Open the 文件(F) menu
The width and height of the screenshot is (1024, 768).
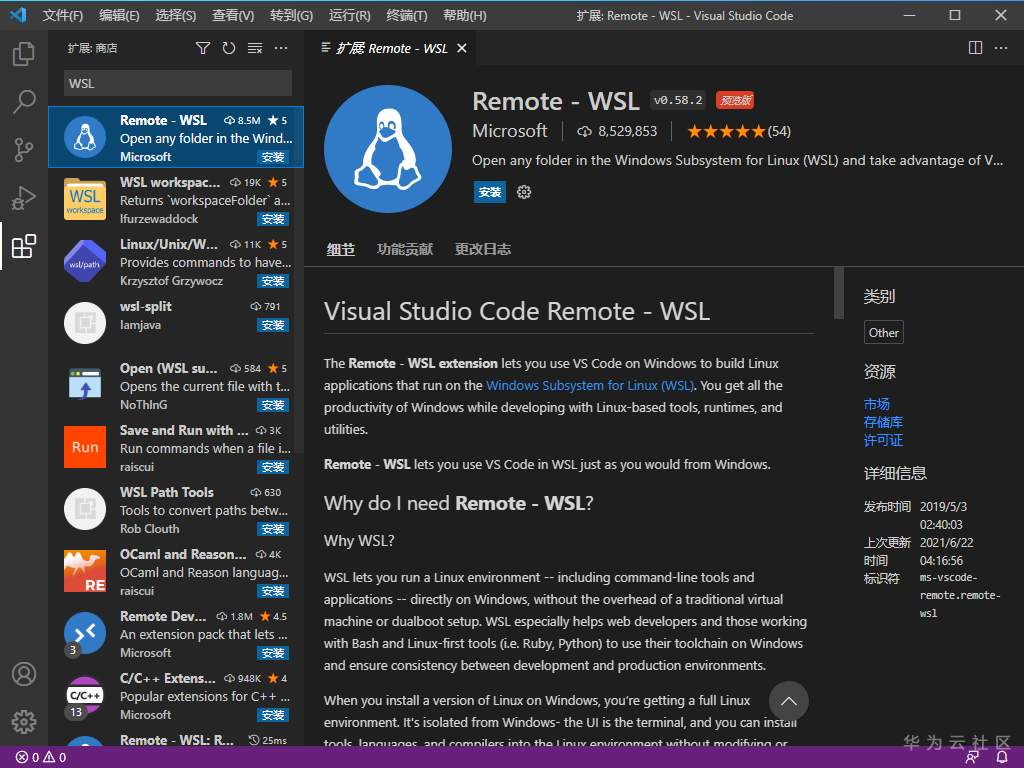coord(63,15)
